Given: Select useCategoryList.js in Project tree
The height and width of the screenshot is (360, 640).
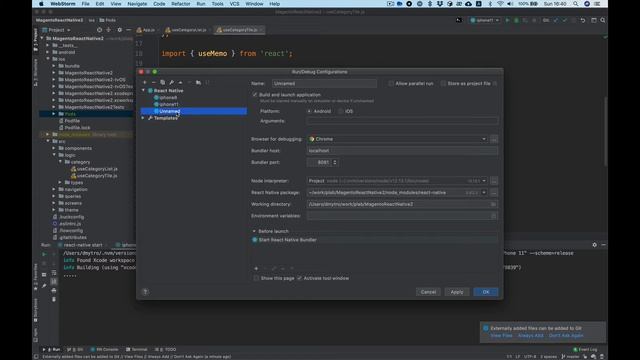Looking at the screenshot, I should (x=97, y=169).
